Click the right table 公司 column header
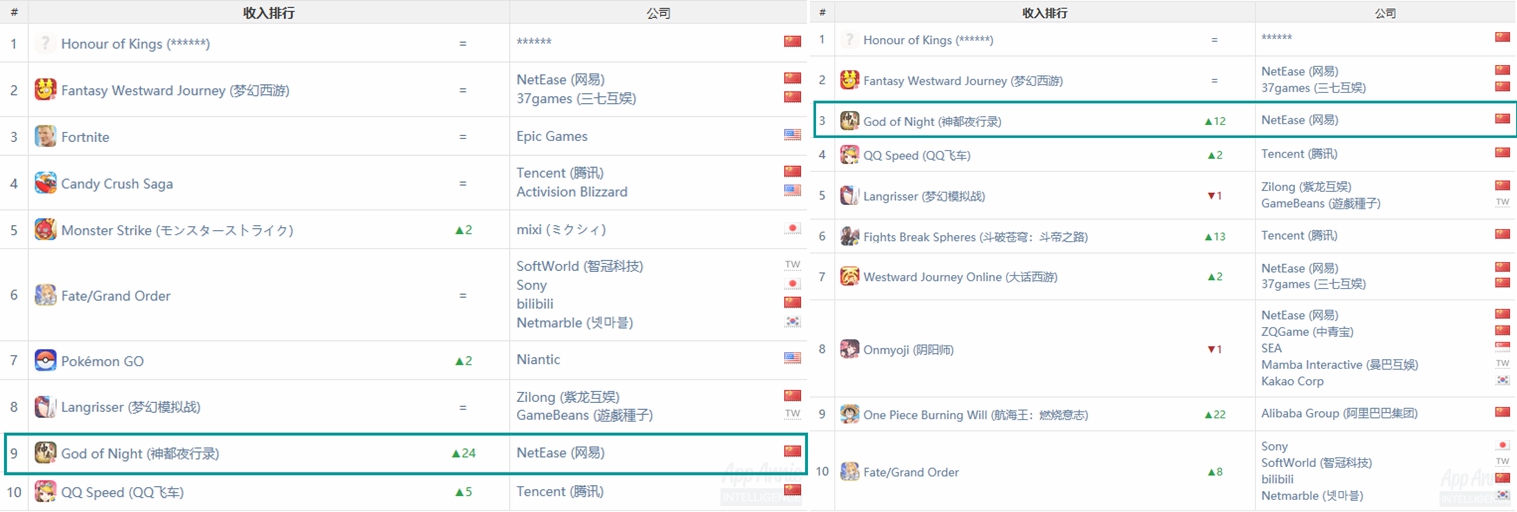The image size is (1517, 512). (x=1385, y=13)
